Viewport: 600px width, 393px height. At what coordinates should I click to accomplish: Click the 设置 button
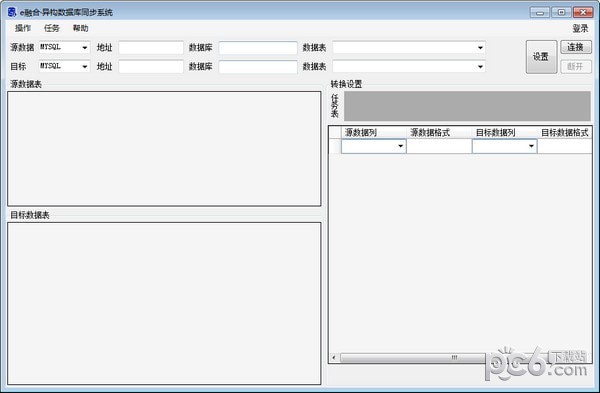click(x=541, y=57)
